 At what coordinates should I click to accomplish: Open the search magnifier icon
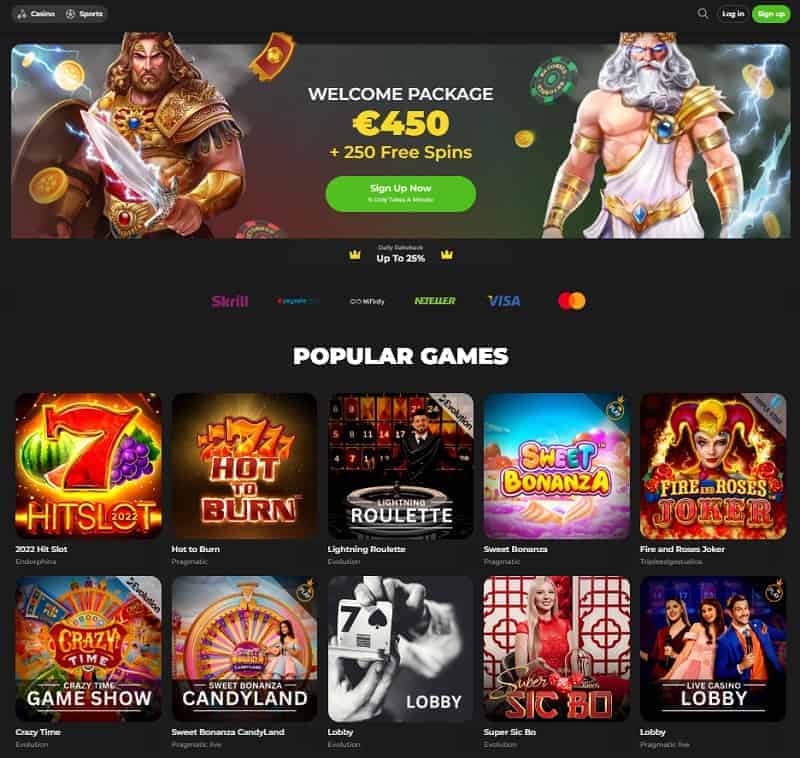pyautogui.click(x=703, y=14)
